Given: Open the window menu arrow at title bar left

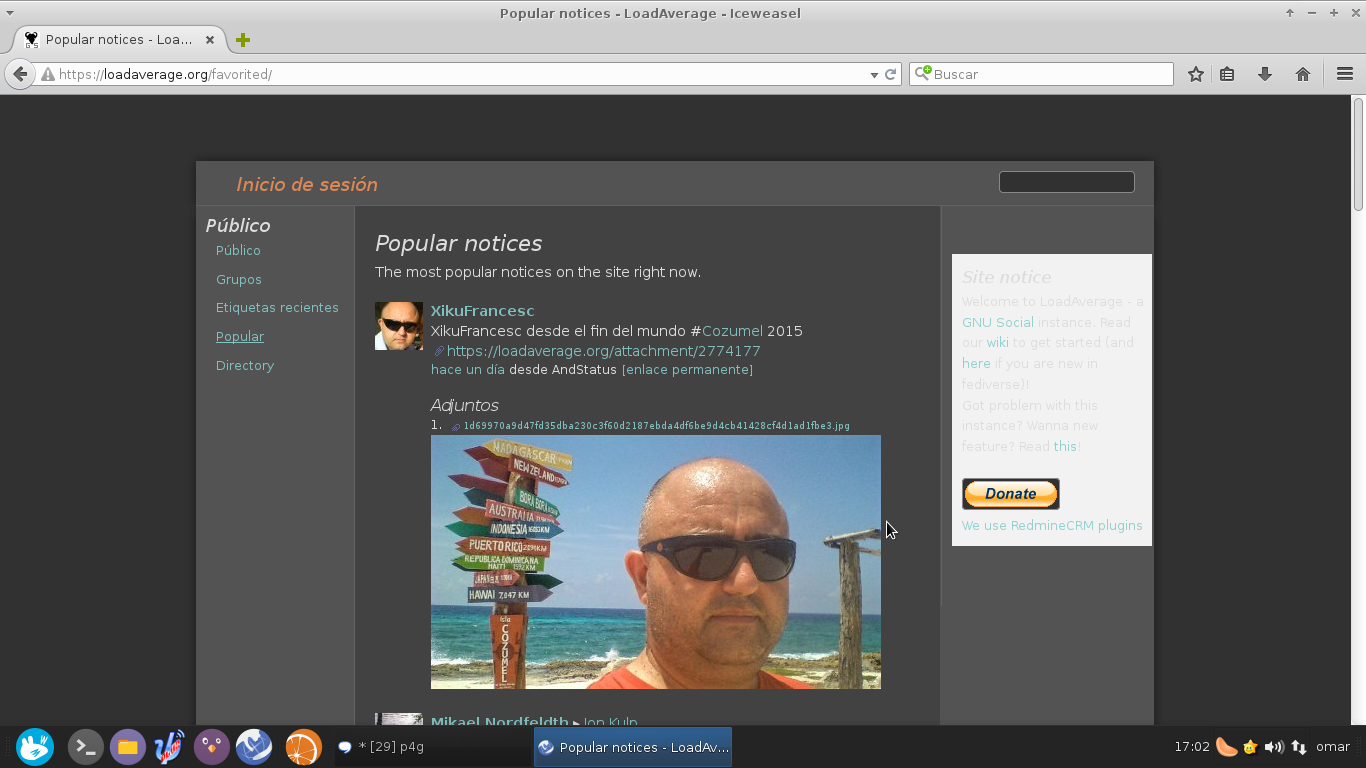Looking at the screenshot, I should [x=10, y=12].
